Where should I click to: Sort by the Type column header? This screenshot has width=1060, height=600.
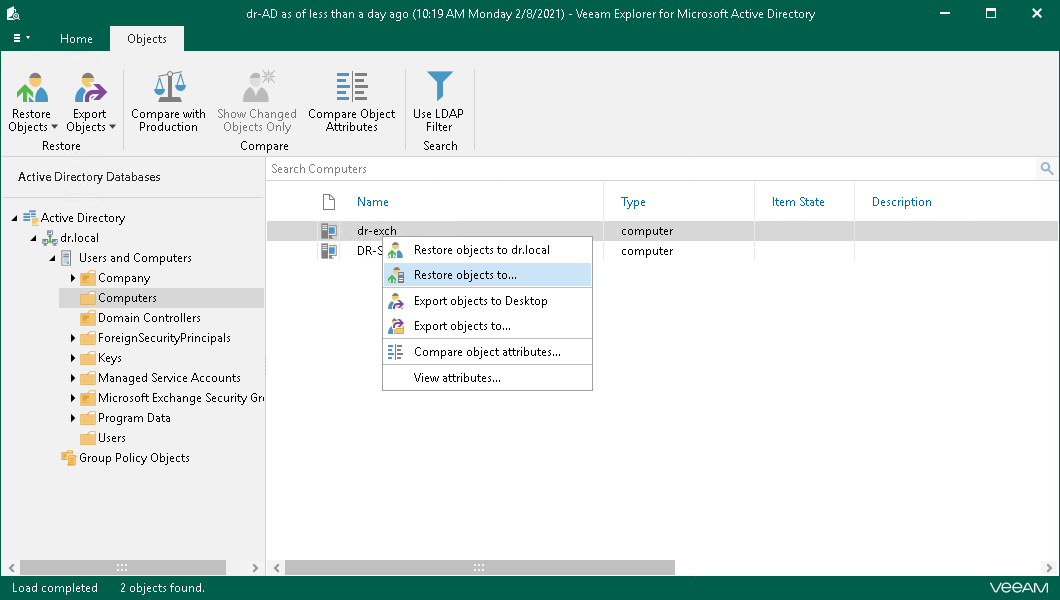pos(633,202)
